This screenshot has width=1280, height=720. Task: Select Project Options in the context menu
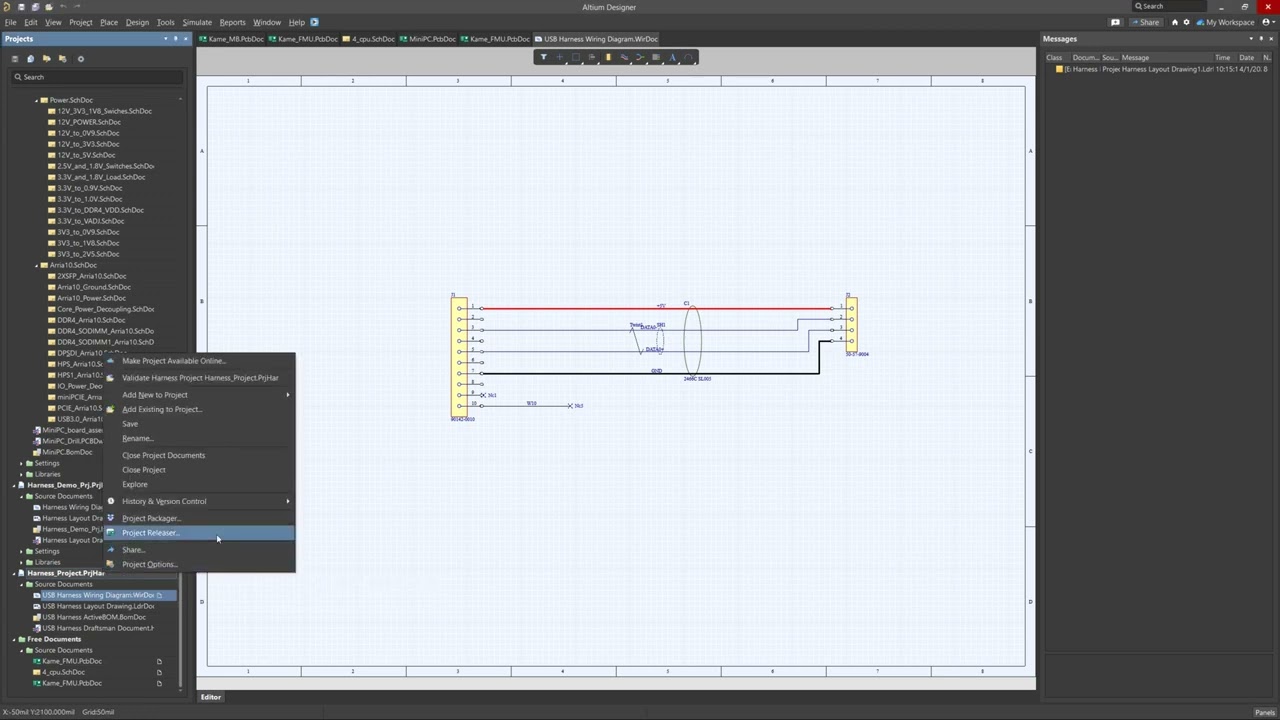149,564
